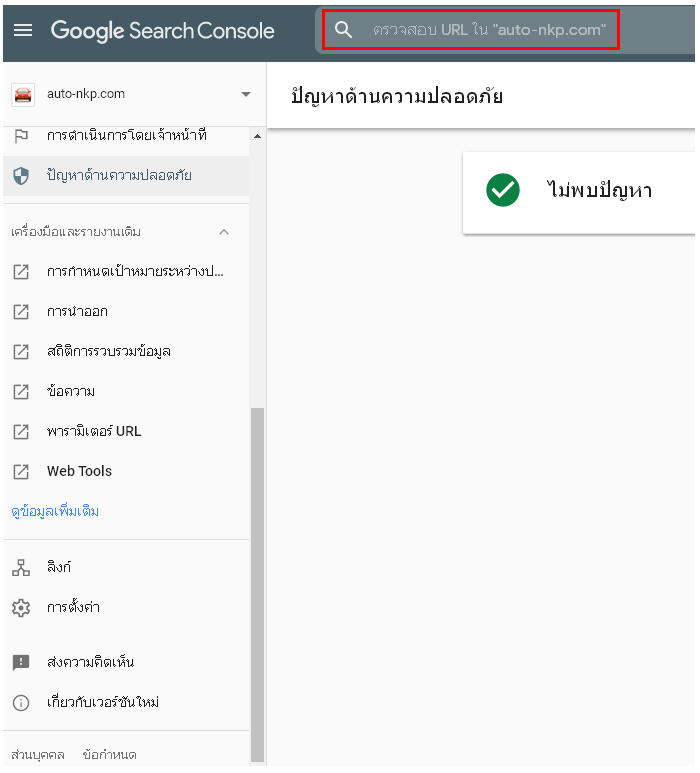
Task: Click the security shield icon
Action: click(21, 176)
